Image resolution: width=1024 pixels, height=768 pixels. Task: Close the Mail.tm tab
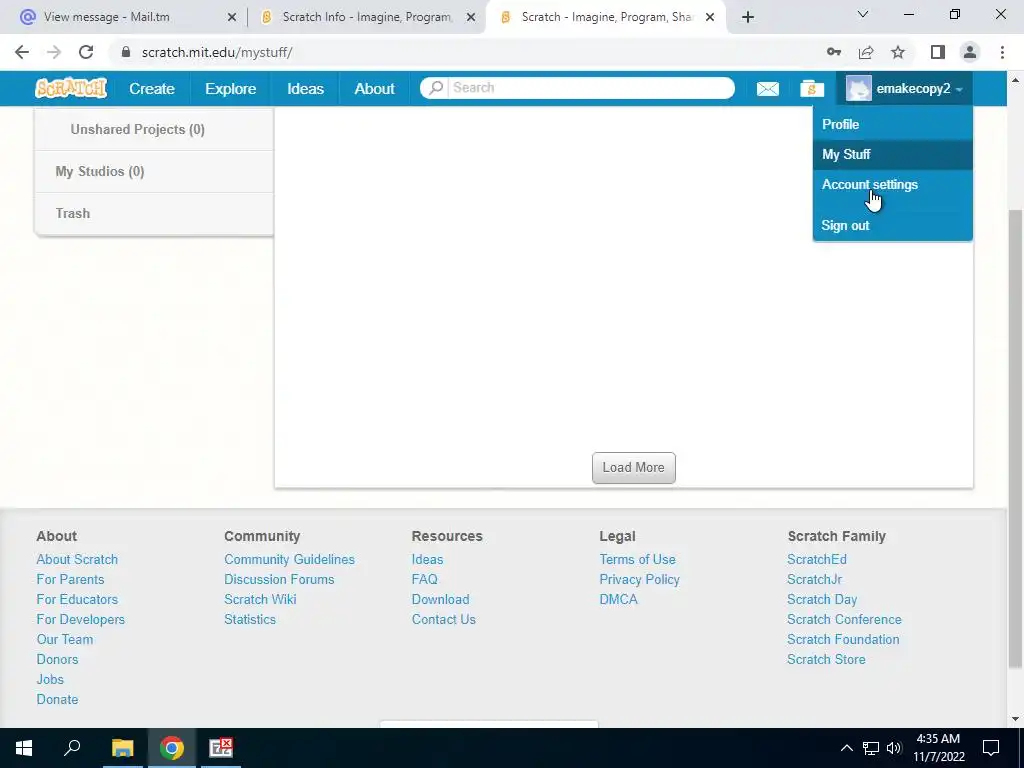click(232, 18)
